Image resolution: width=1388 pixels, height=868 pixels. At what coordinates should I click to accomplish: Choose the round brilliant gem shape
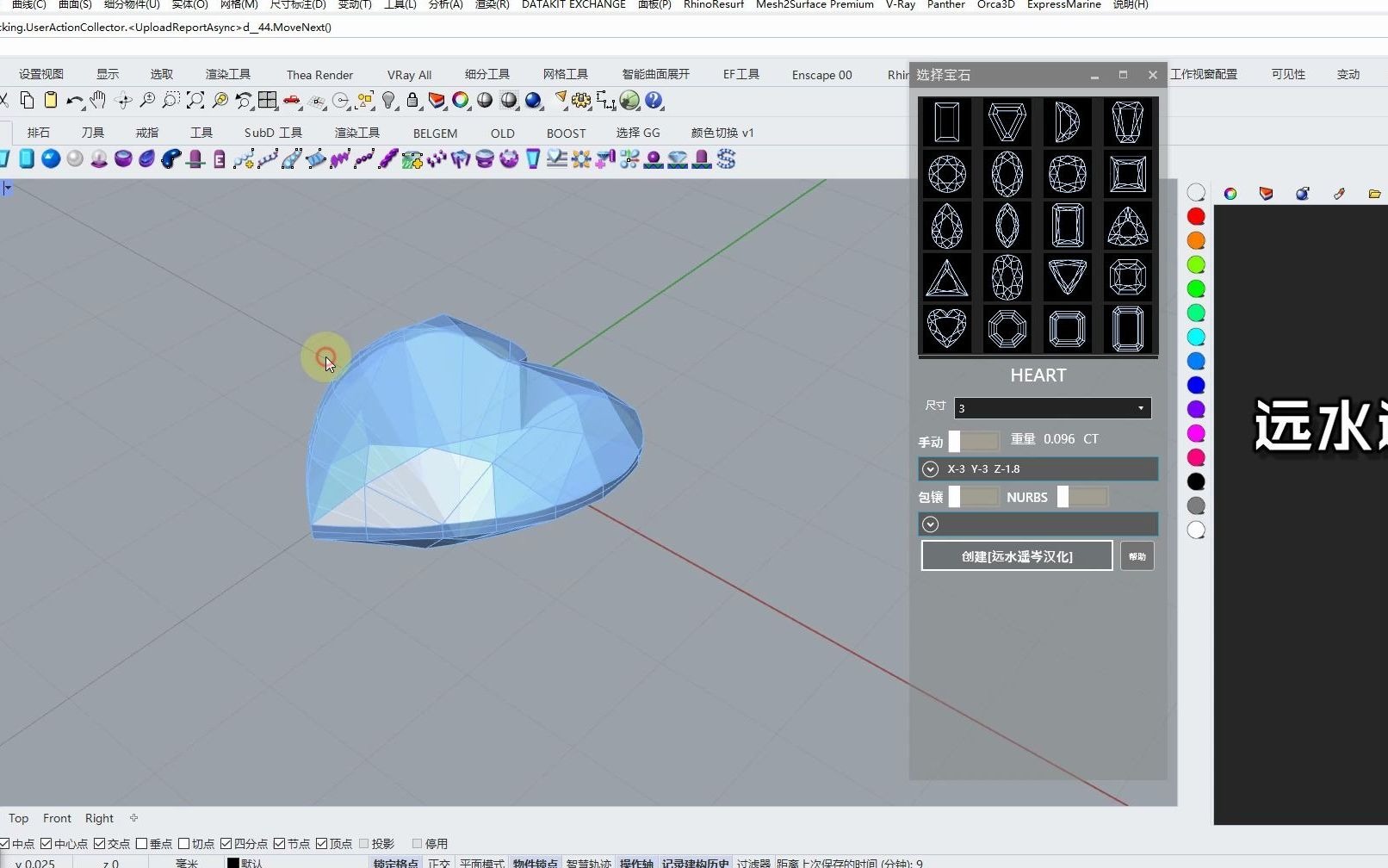(x=946, y=174)
